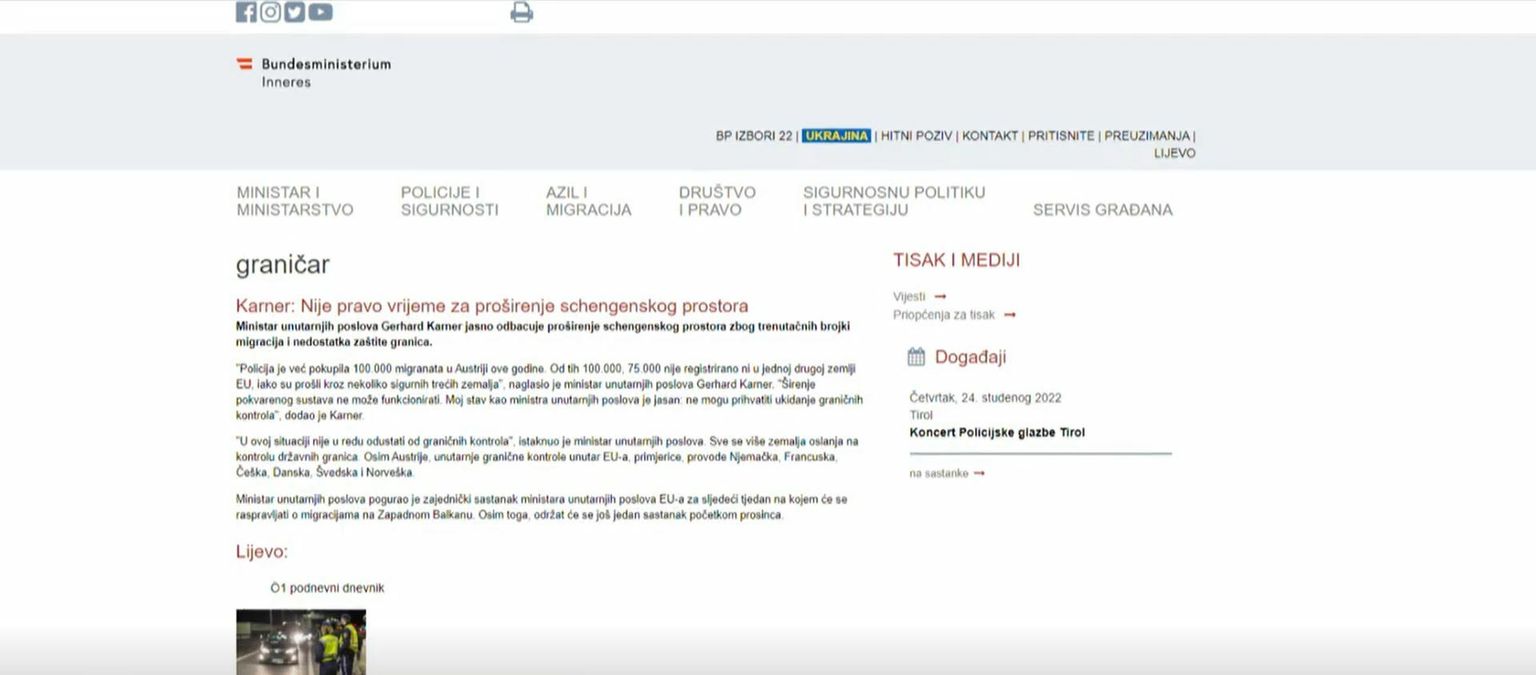Expand the AZIL I MIGRACIJA menu
This screenshot has height=675, width=1536.
coord(588,201)
